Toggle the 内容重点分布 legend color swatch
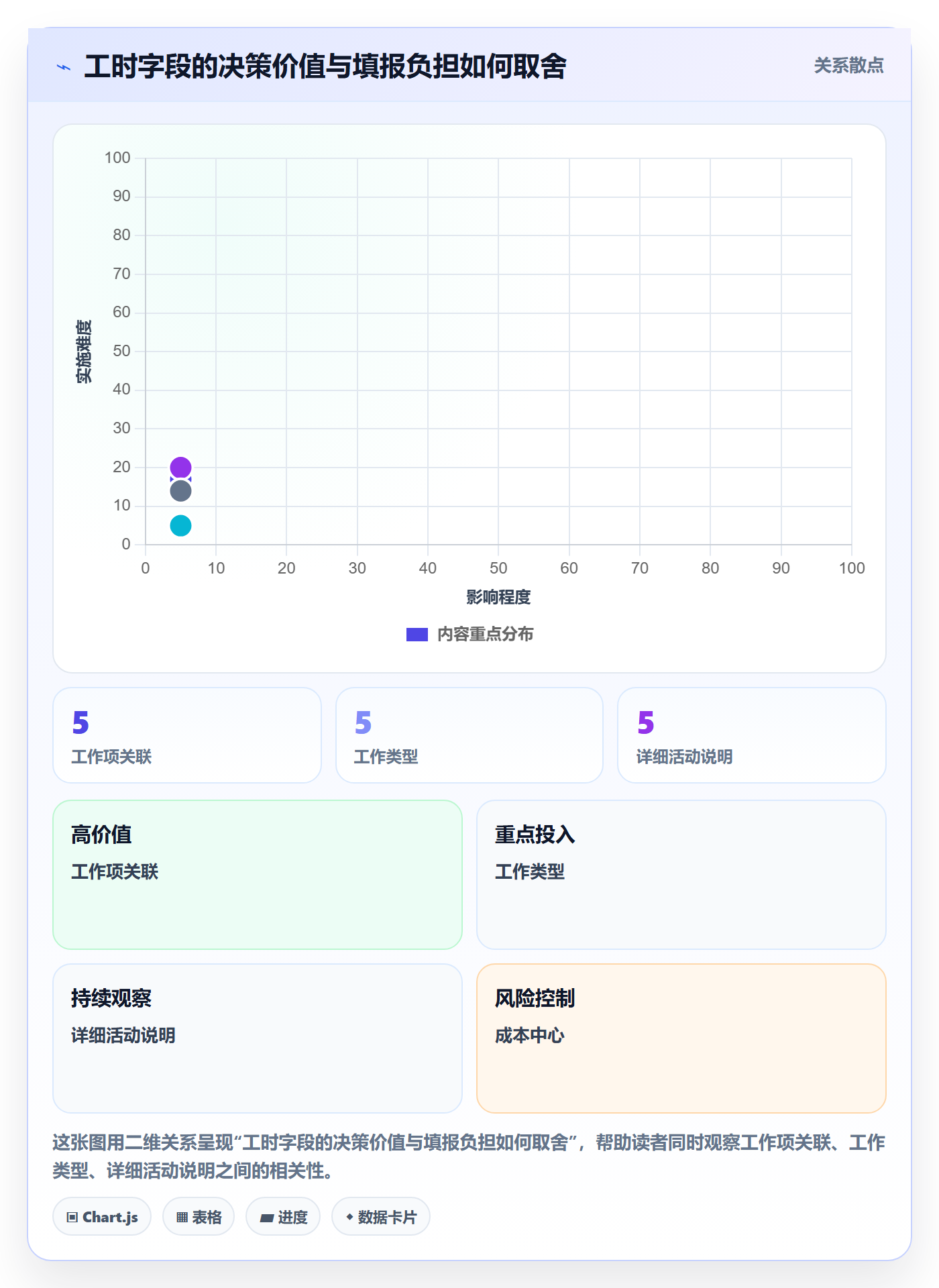 pyautogui.click(x=417, y=635)
